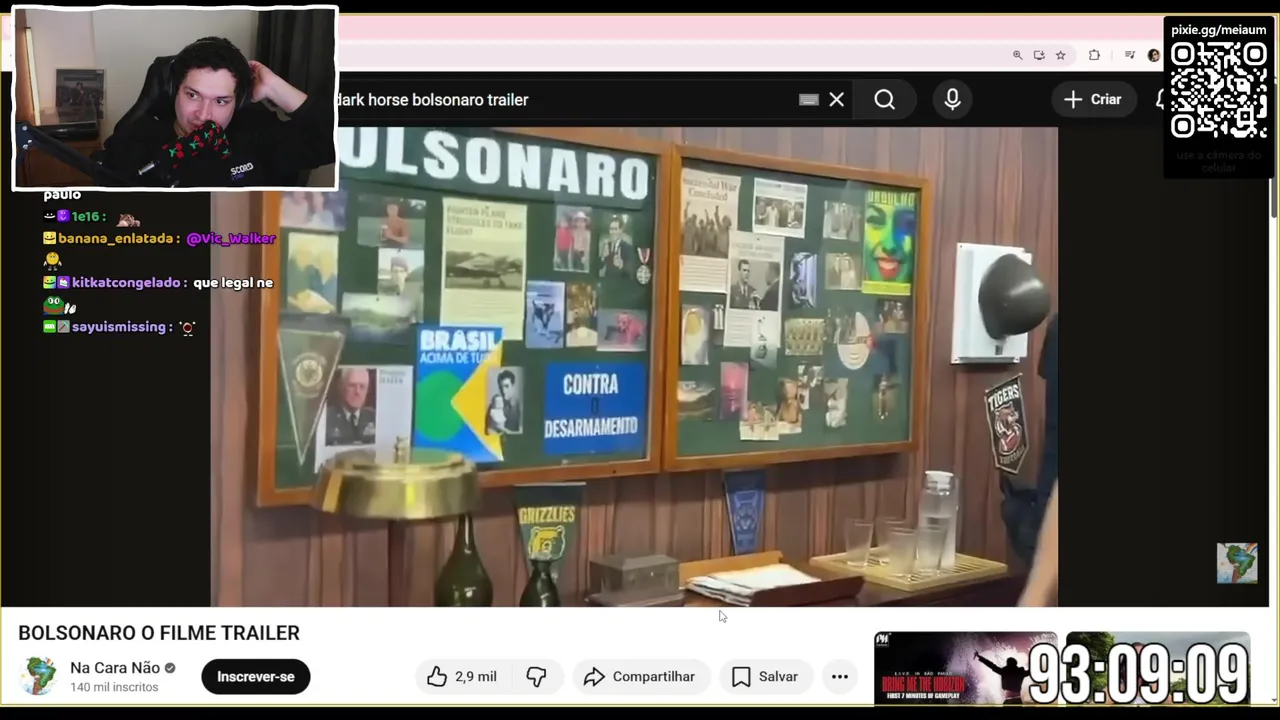Open Na Cara Não channel avatar

click(x=39, y=676)
